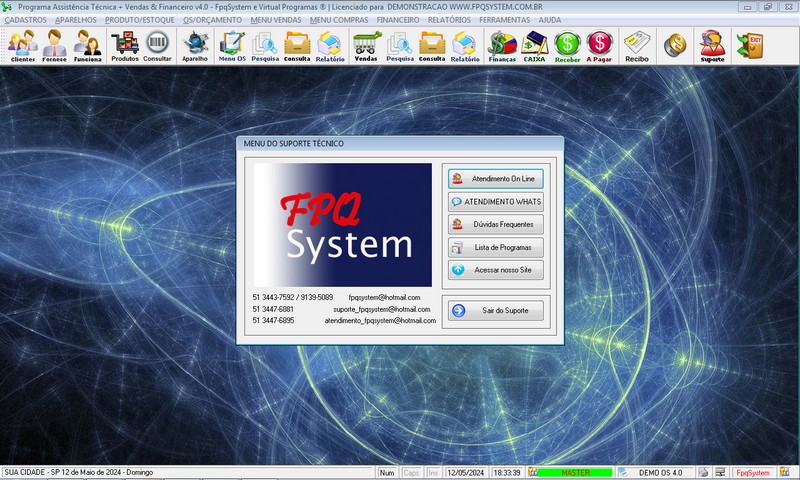This screenshot has width=800, height=480.
Task: Click the Consulta icon next to Menu OS Pesquisa
Action: coord(297,46)
